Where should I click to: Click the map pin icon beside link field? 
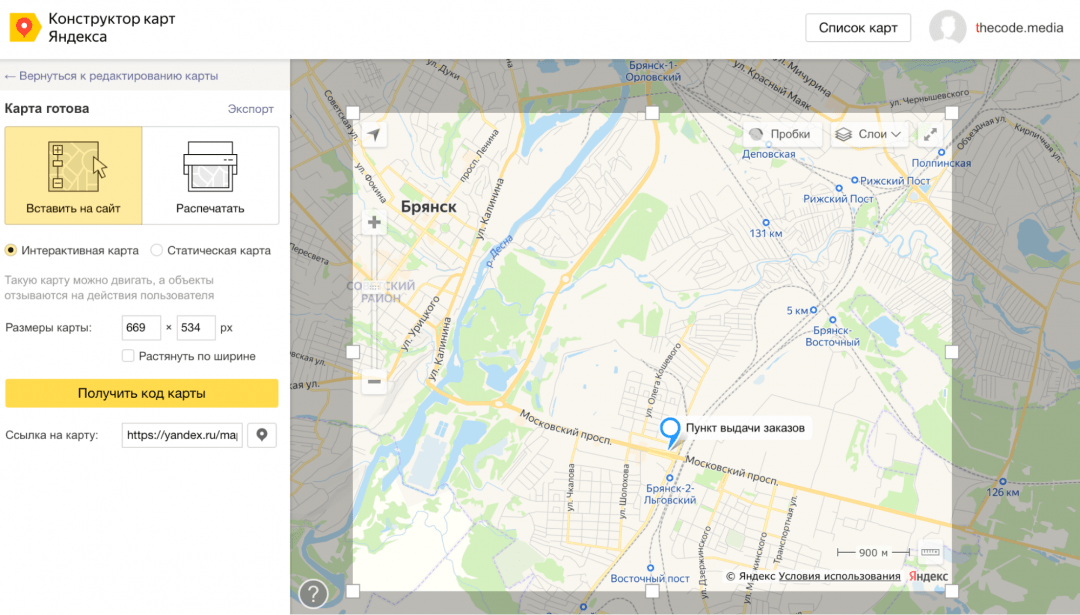[x=262, y=435]
